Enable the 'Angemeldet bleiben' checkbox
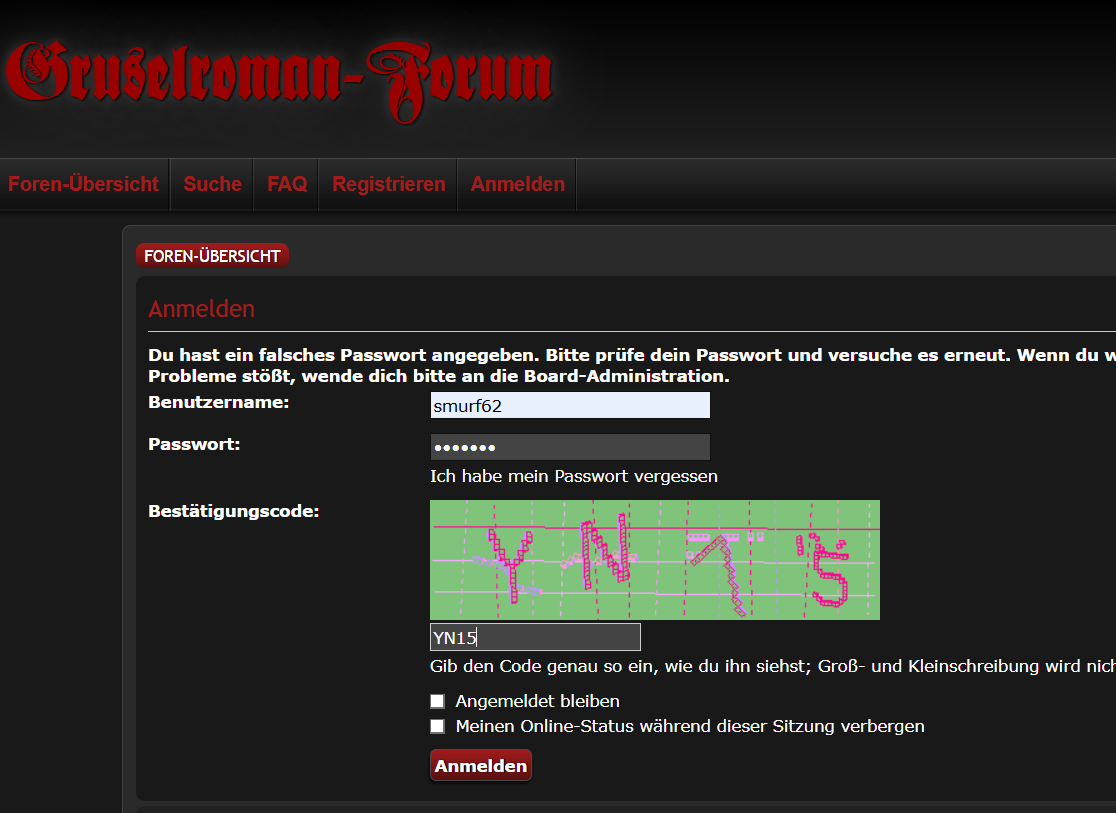This screenshot has height=813, width=1116. pos(437,701)
